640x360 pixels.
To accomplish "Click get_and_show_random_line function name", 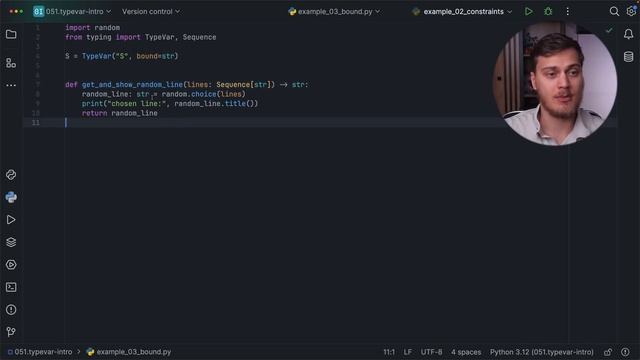I will coord(132,84).
